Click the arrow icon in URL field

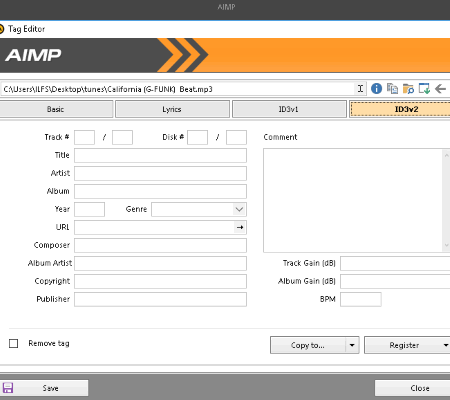(x=240, y=227)
